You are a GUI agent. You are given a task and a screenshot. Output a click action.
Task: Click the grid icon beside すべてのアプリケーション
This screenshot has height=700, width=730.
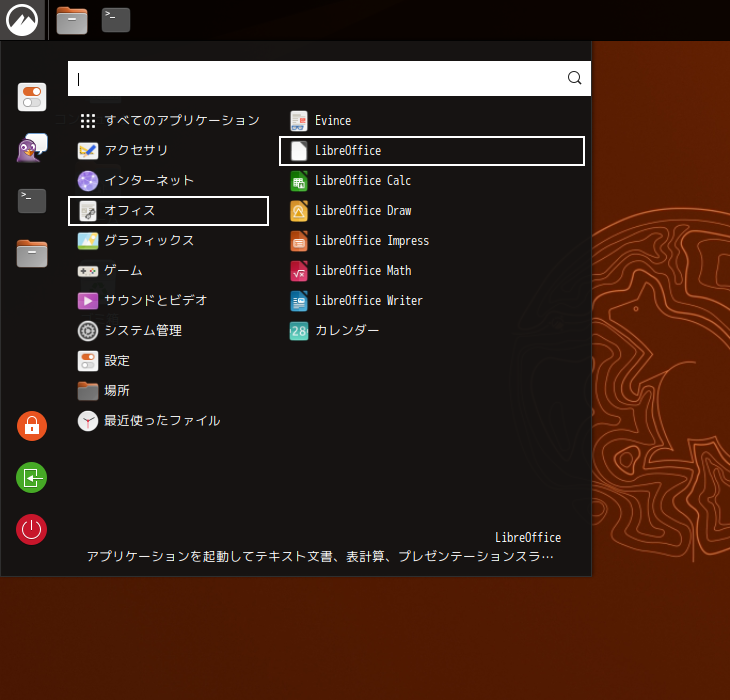click(x=88, y=121)
